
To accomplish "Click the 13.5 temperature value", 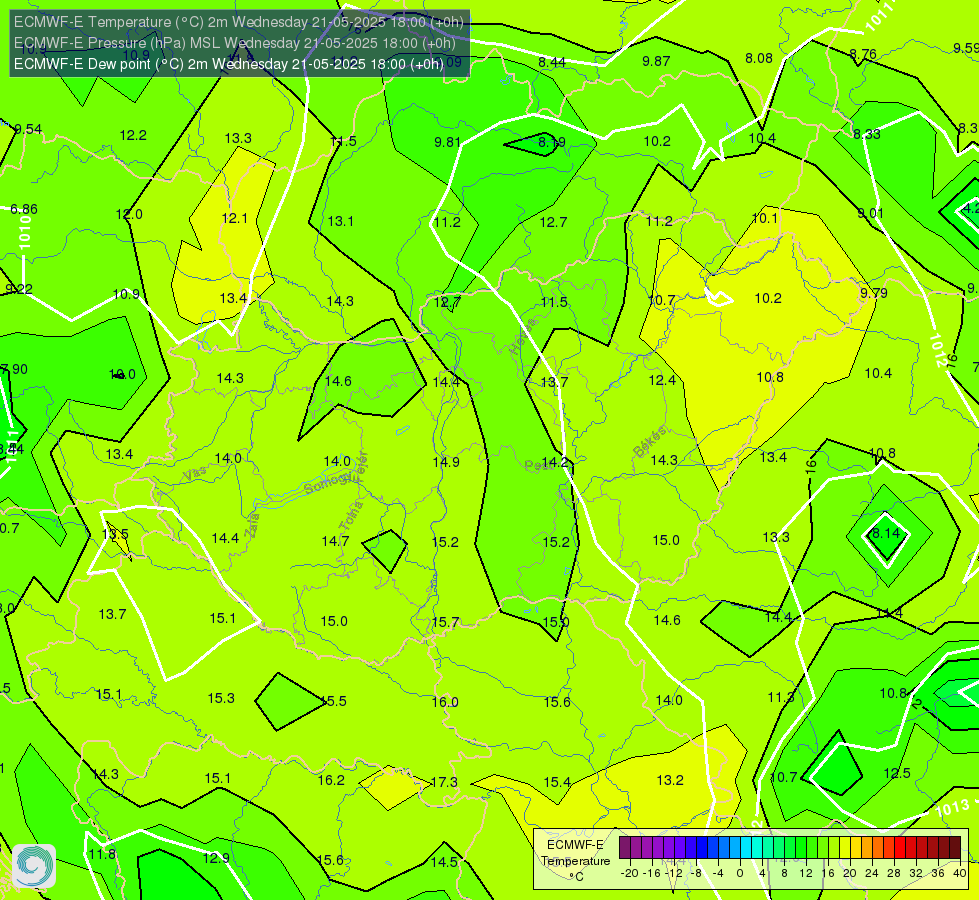I will pyautogui.click(x=115, y=535).
